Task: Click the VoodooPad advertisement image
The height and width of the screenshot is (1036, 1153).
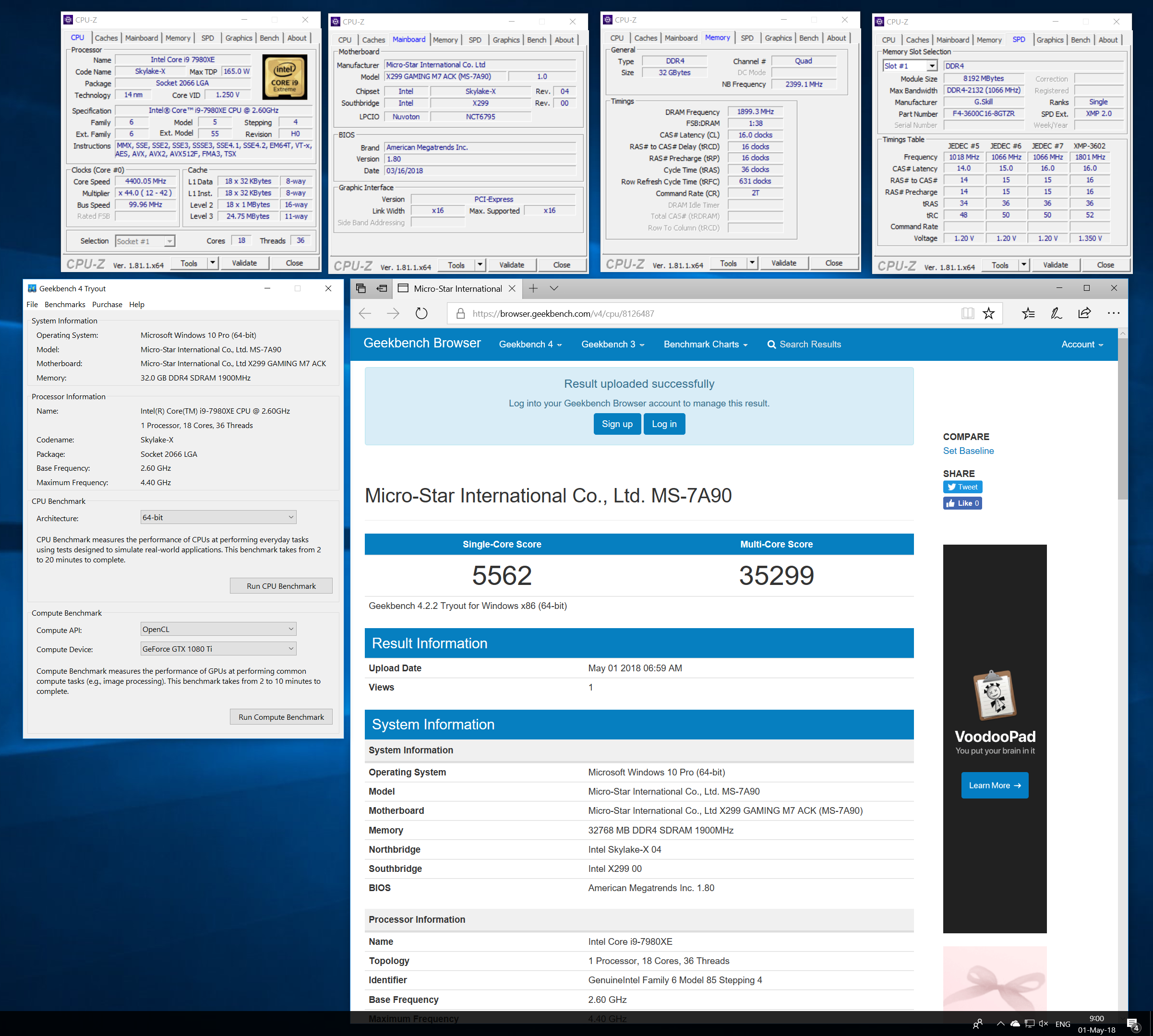Action: pyautogui.click(x=995, y=738)
